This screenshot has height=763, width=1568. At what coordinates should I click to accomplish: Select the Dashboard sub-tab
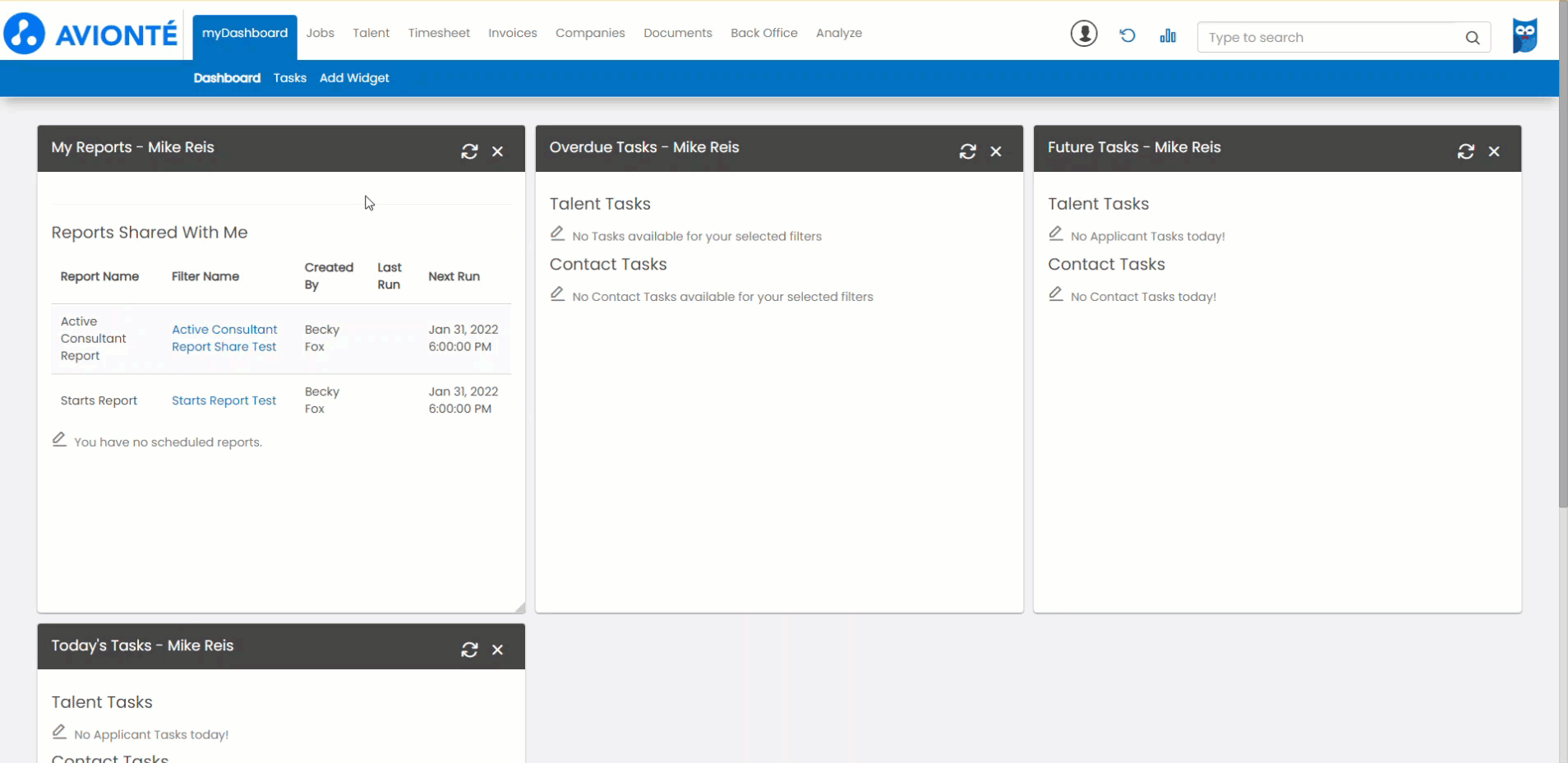click(x=227, y=78)
